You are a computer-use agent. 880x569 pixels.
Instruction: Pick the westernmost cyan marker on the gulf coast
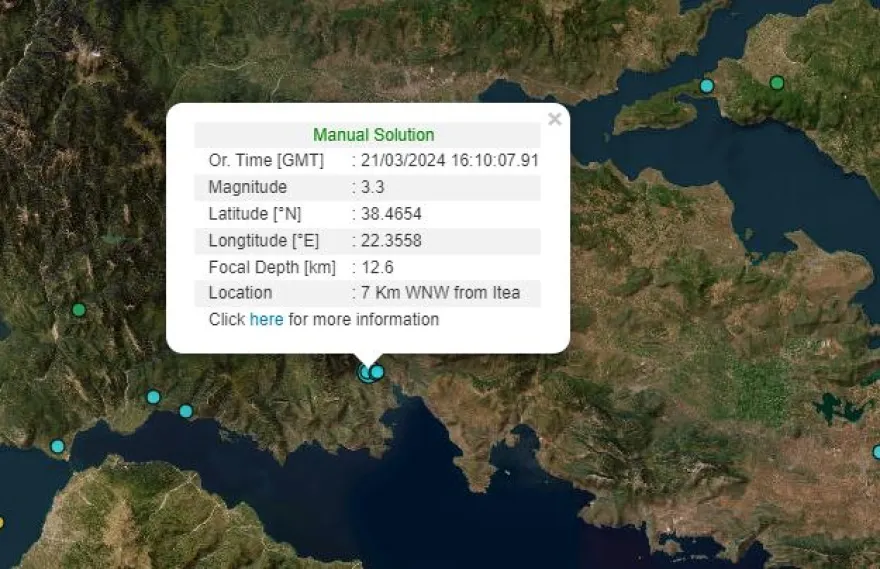point(57,446)
